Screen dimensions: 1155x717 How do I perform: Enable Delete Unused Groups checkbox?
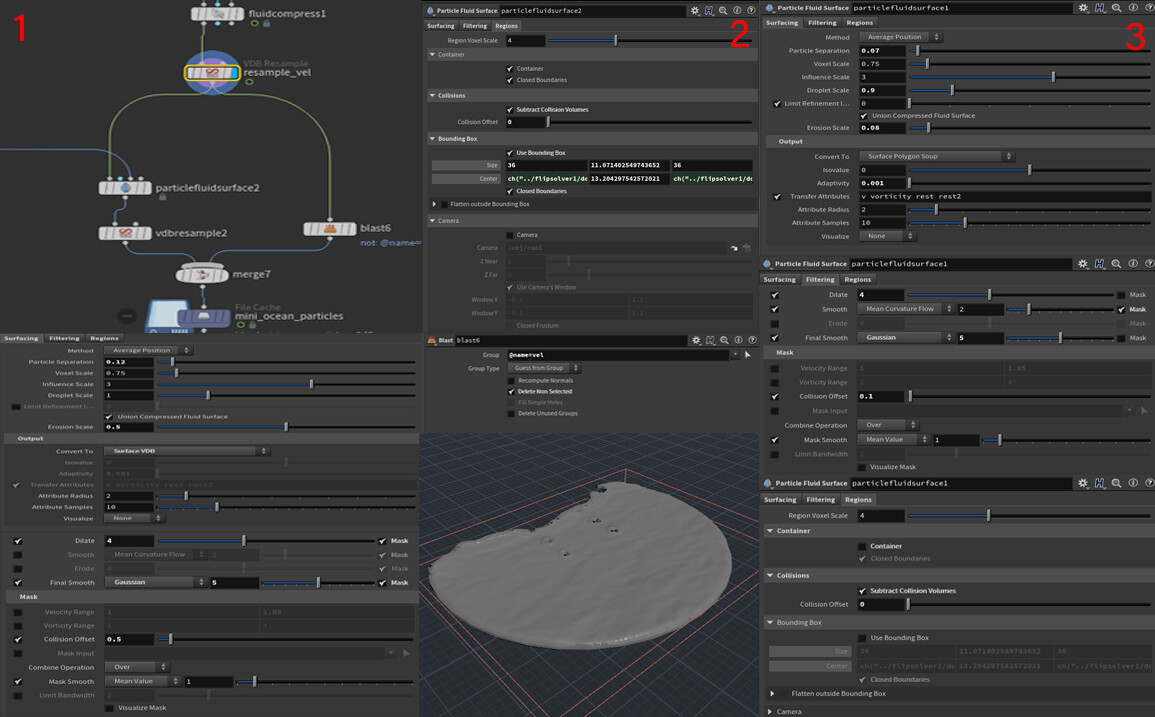coord(511,413)
